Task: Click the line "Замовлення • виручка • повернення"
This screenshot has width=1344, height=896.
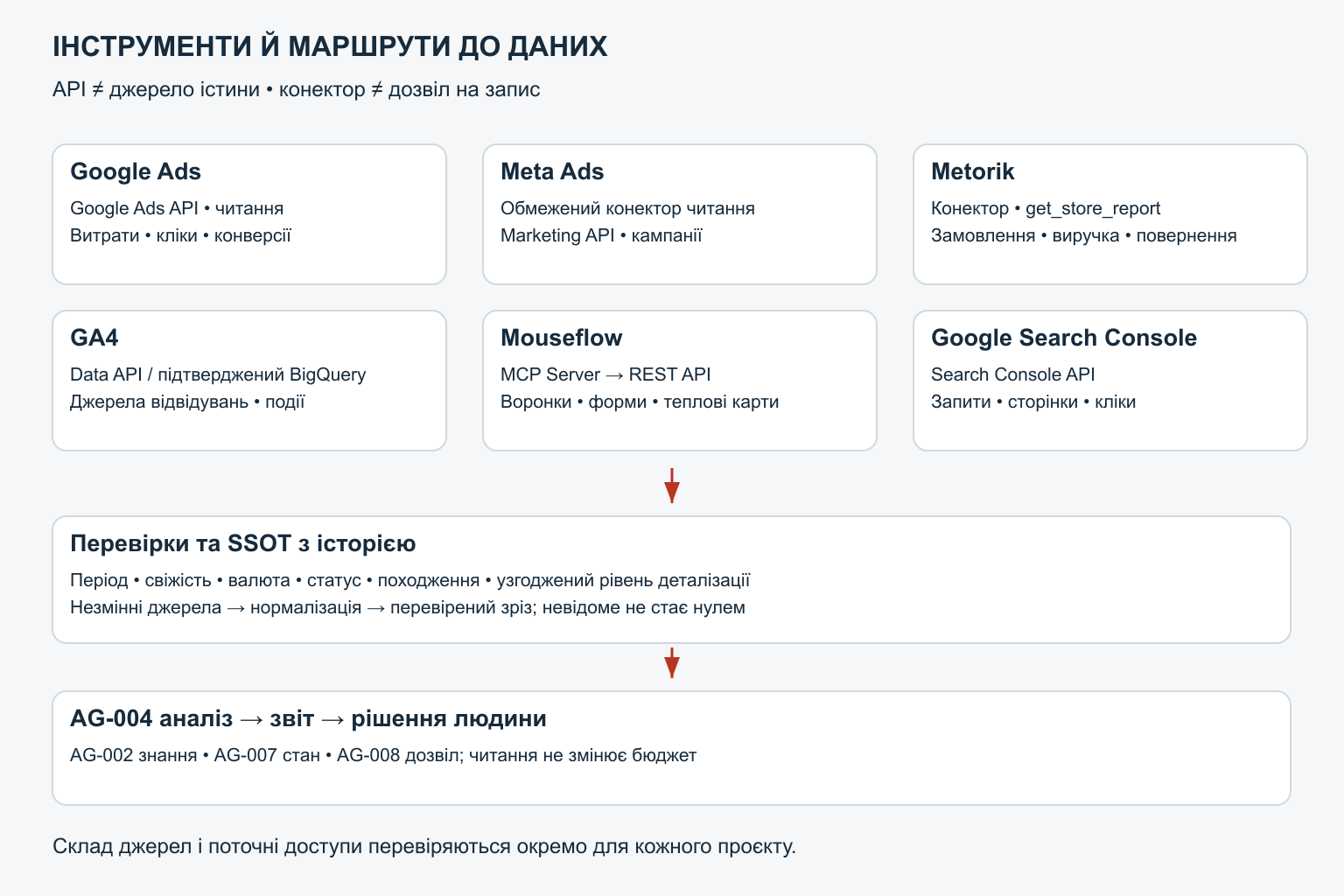Action: tap(1084, 235)
